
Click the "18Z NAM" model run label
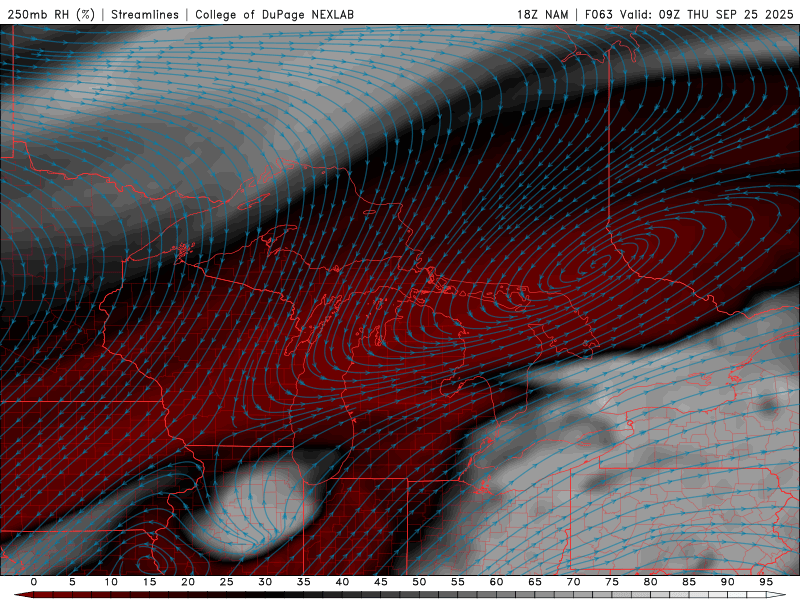543,14
